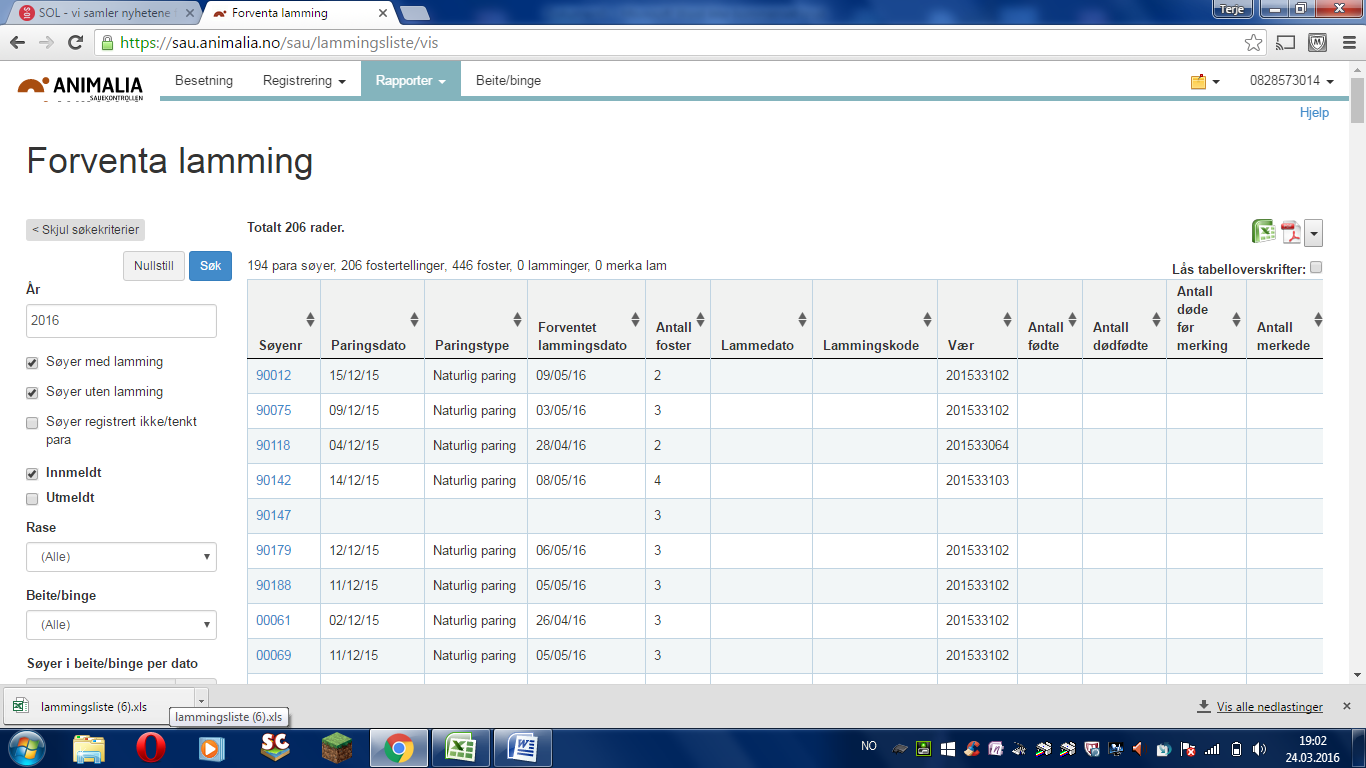Open ewe 00061 details
The image size is (1366, 768).
coord(273,621)
